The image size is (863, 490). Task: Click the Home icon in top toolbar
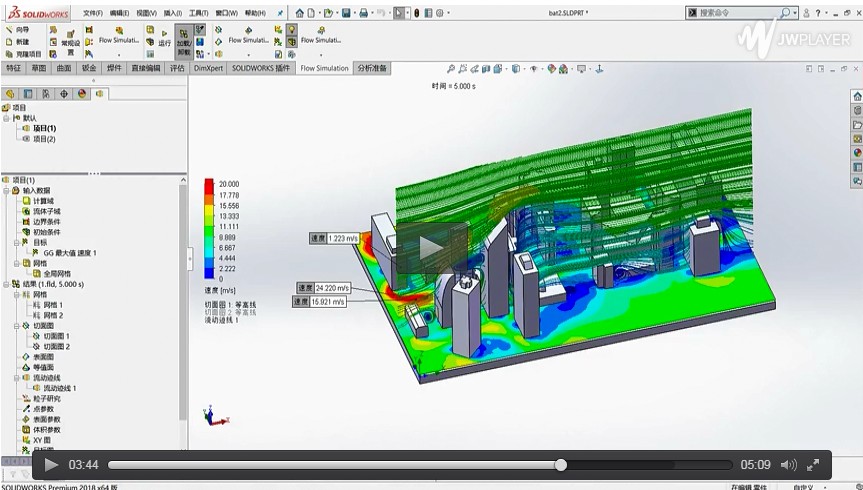299,13
